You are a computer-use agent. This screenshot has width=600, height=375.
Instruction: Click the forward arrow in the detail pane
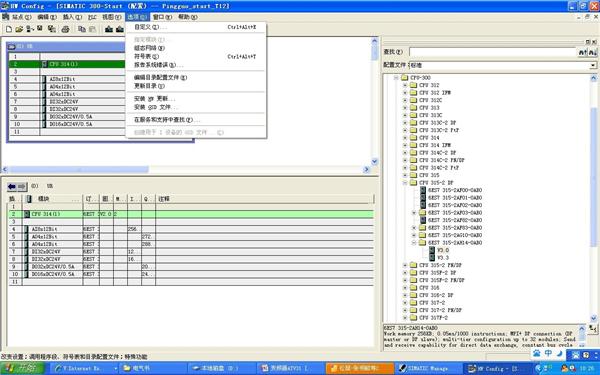point(22,186)
